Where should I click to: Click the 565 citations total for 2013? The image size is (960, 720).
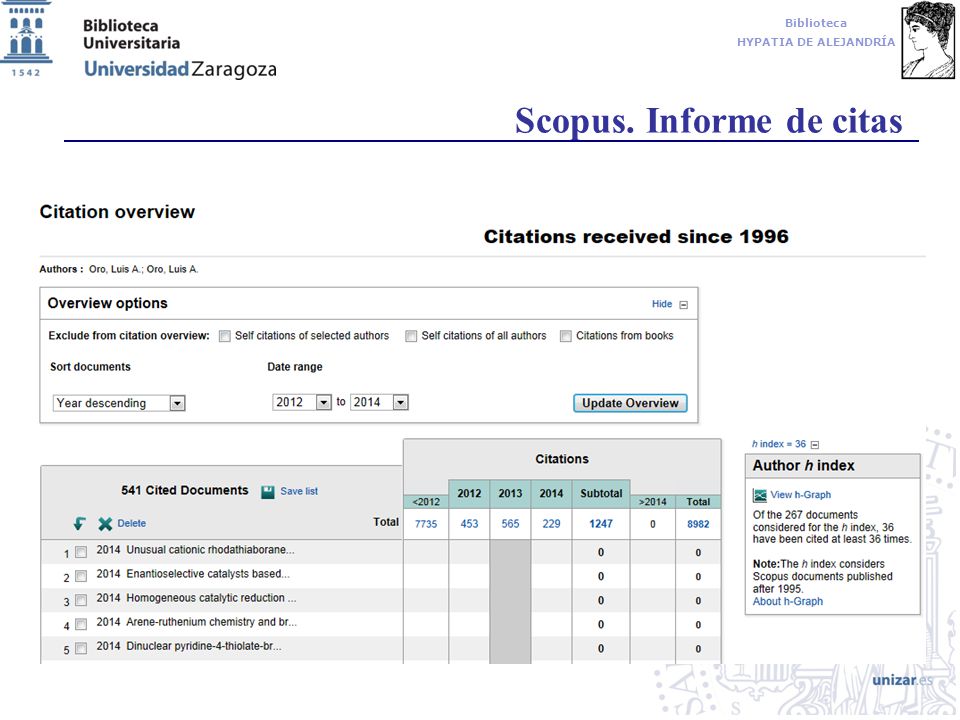(510, 524)
